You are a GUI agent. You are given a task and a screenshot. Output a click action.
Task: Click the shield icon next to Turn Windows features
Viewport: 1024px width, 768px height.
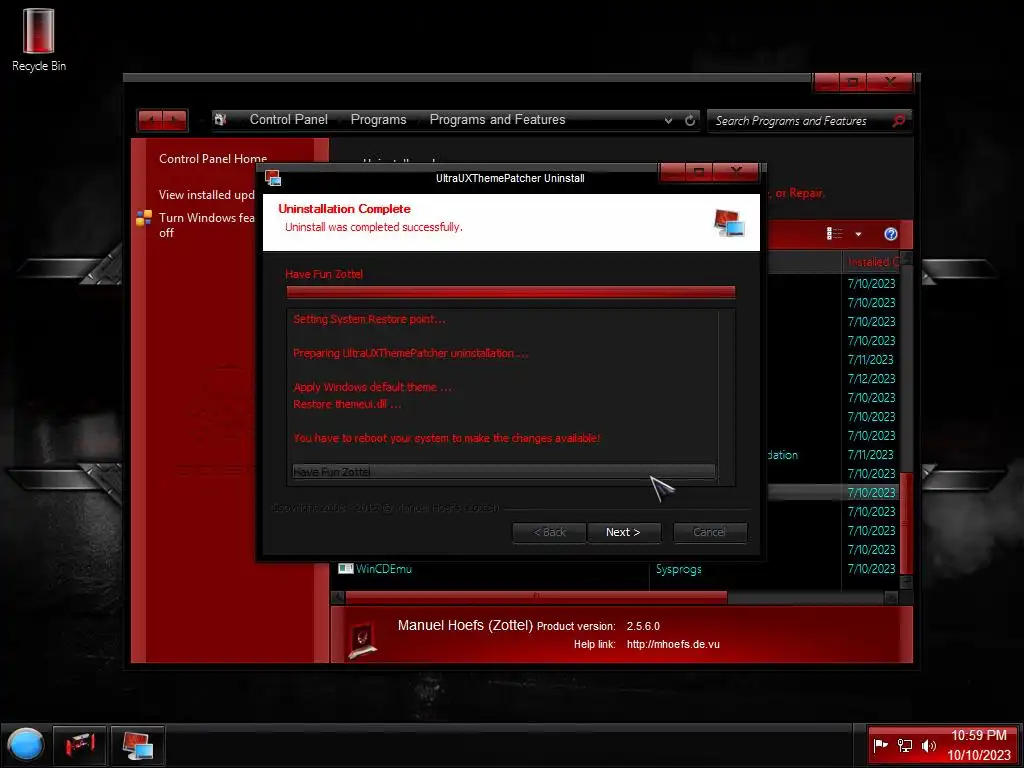pos(144,217)
